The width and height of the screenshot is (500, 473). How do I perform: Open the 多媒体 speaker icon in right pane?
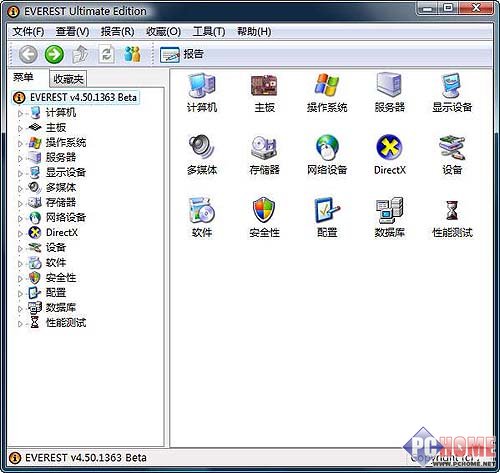(202, 155)
